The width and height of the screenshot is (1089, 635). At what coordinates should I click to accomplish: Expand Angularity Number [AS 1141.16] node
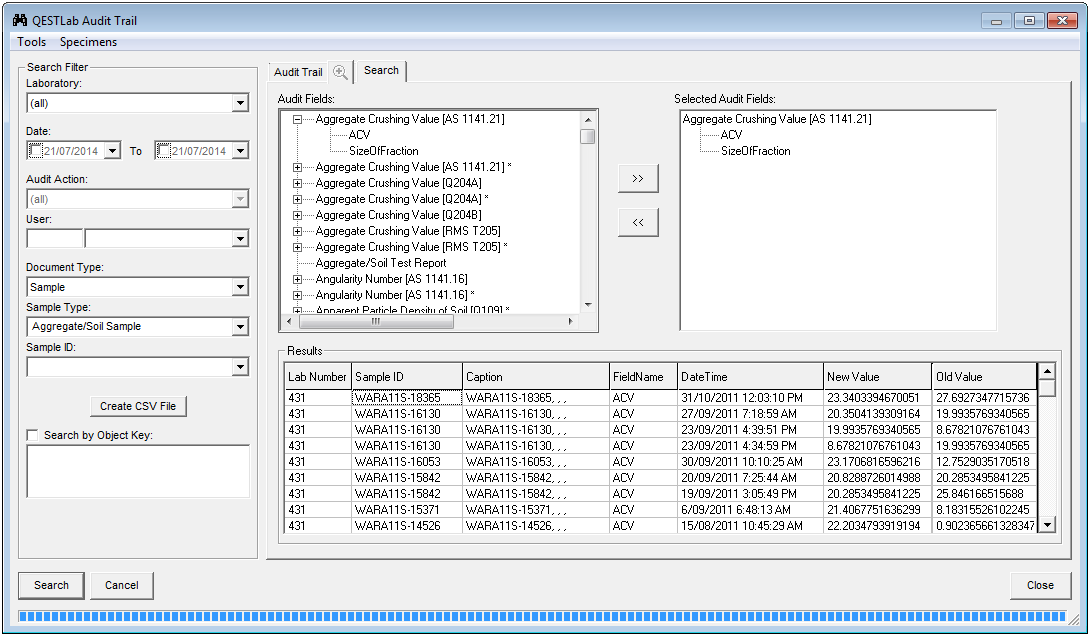click(297, 279)
